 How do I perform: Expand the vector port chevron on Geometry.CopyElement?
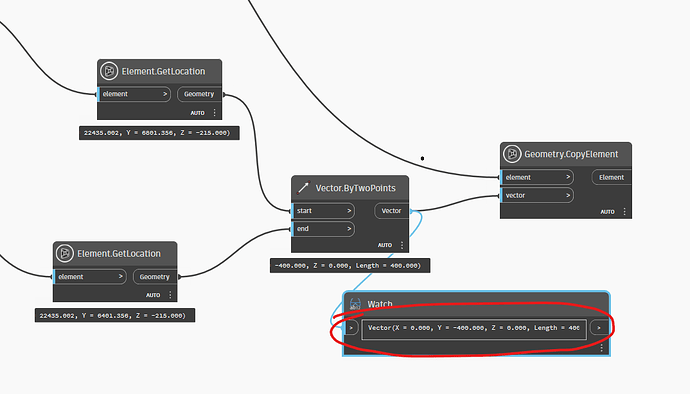[x=568, y=195]
